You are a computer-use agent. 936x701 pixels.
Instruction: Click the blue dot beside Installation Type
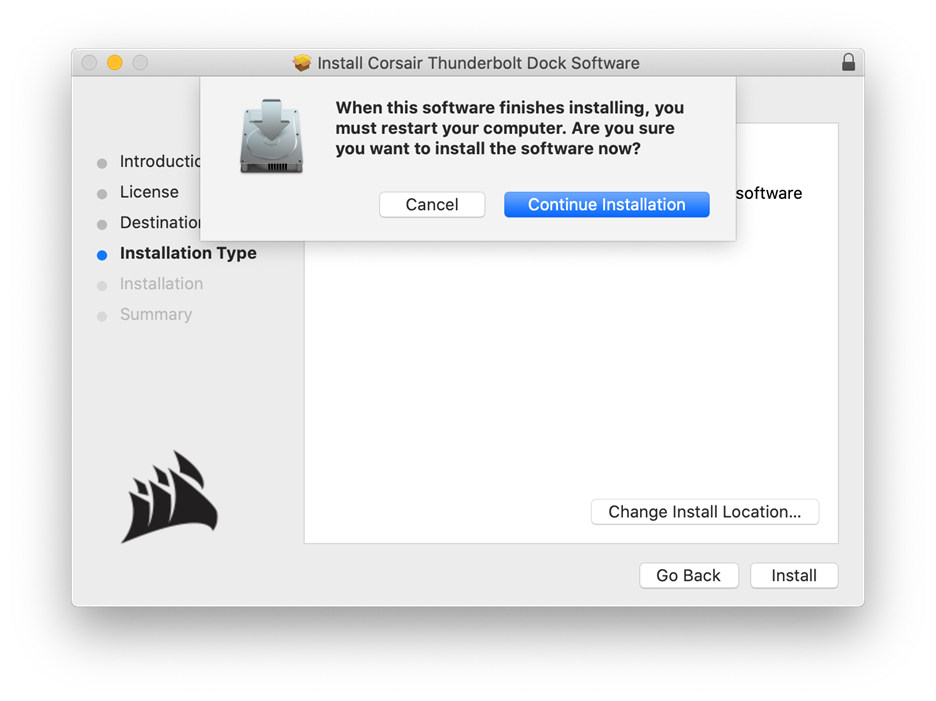[x=102, y=254]
